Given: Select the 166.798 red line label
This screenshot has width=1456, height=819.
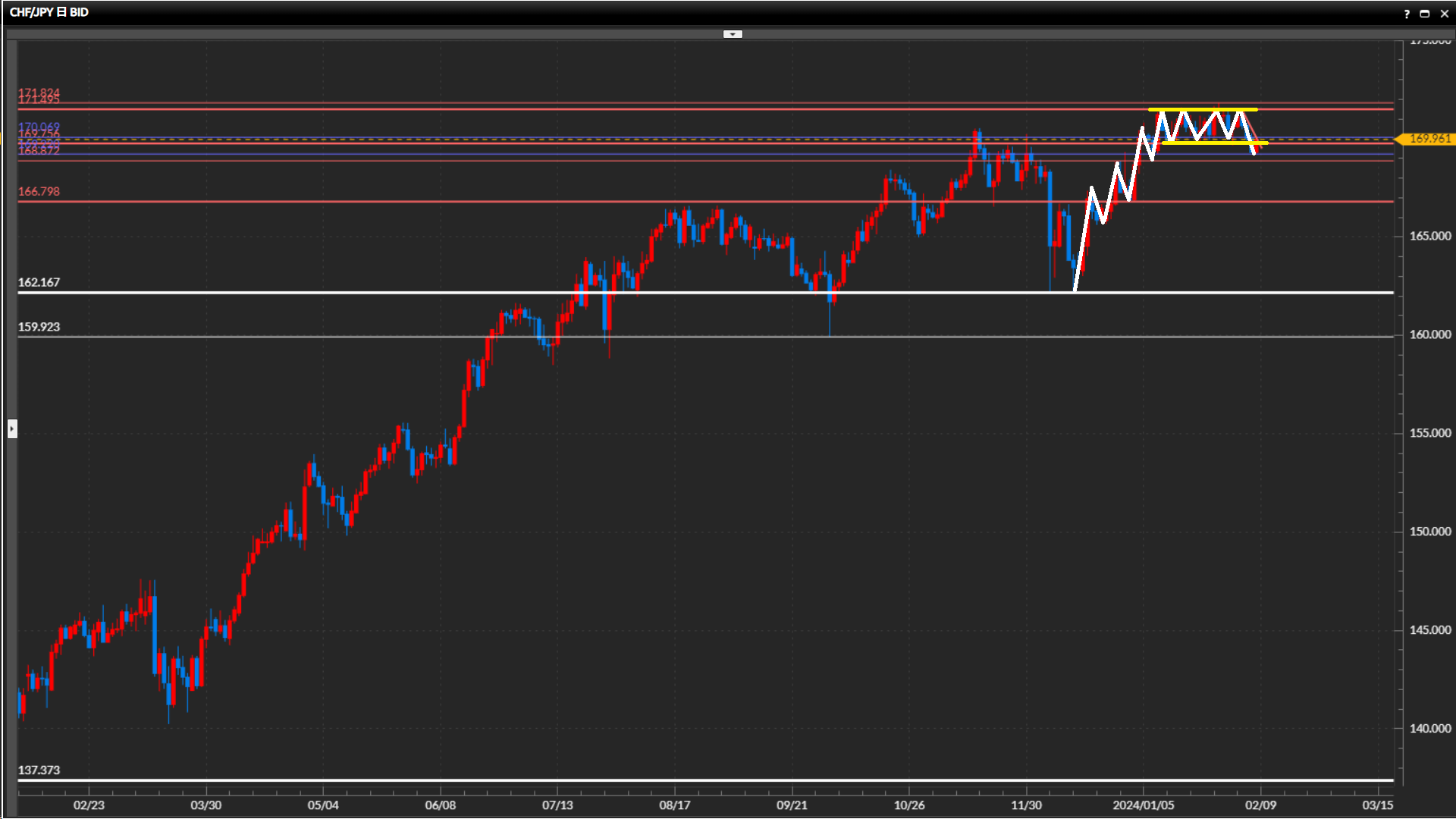Looking at the screenshot, I should tap(39, 191).
